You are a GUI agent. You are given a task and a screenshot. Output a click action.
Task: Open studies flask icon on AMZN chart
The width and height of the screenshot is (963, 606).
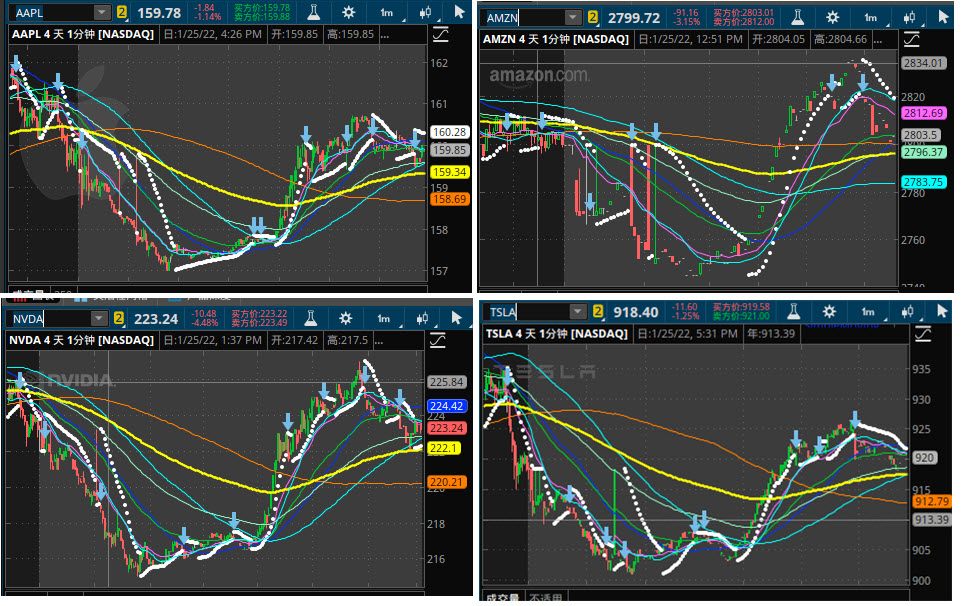tap(797, 17)
